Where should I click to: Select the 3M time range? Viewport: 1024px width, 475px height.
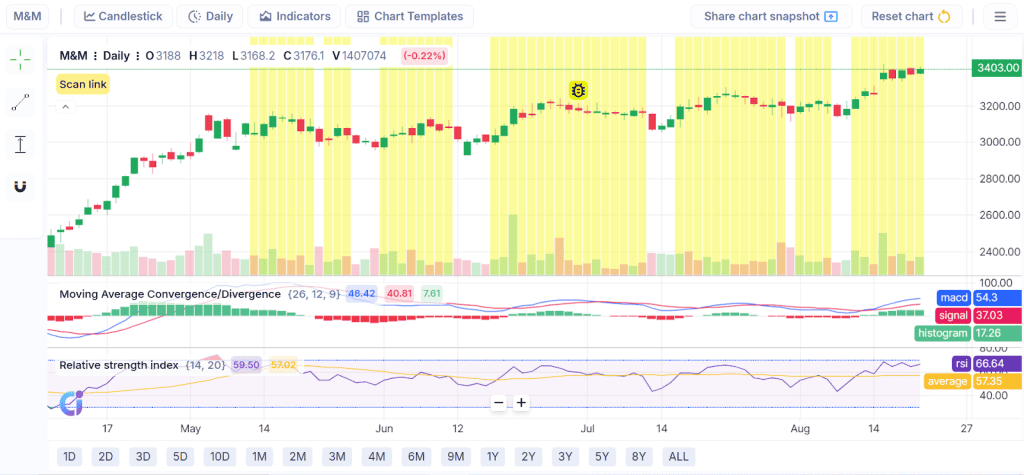click(337, 456)
